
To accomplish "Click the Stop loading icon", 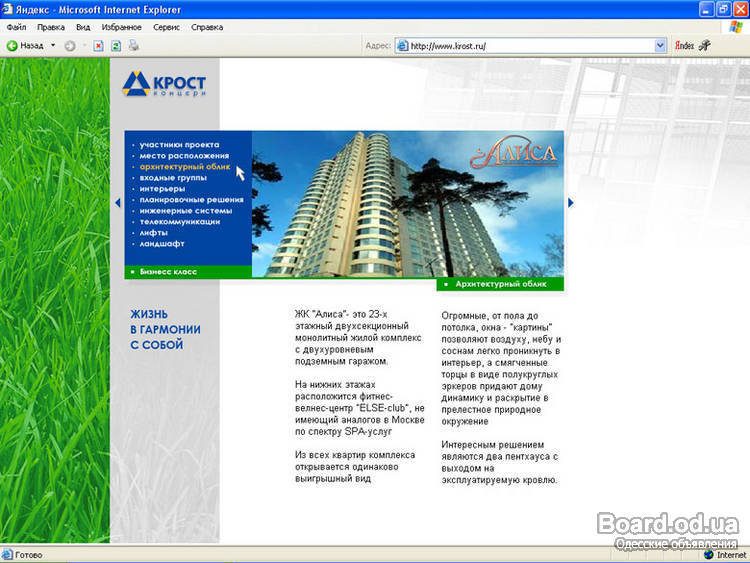I will (x=99, y=46).
